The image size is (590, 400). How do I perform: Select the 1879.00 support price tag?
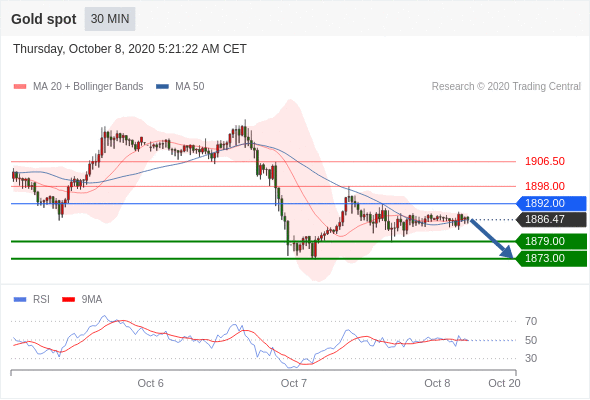click(551, 241)
